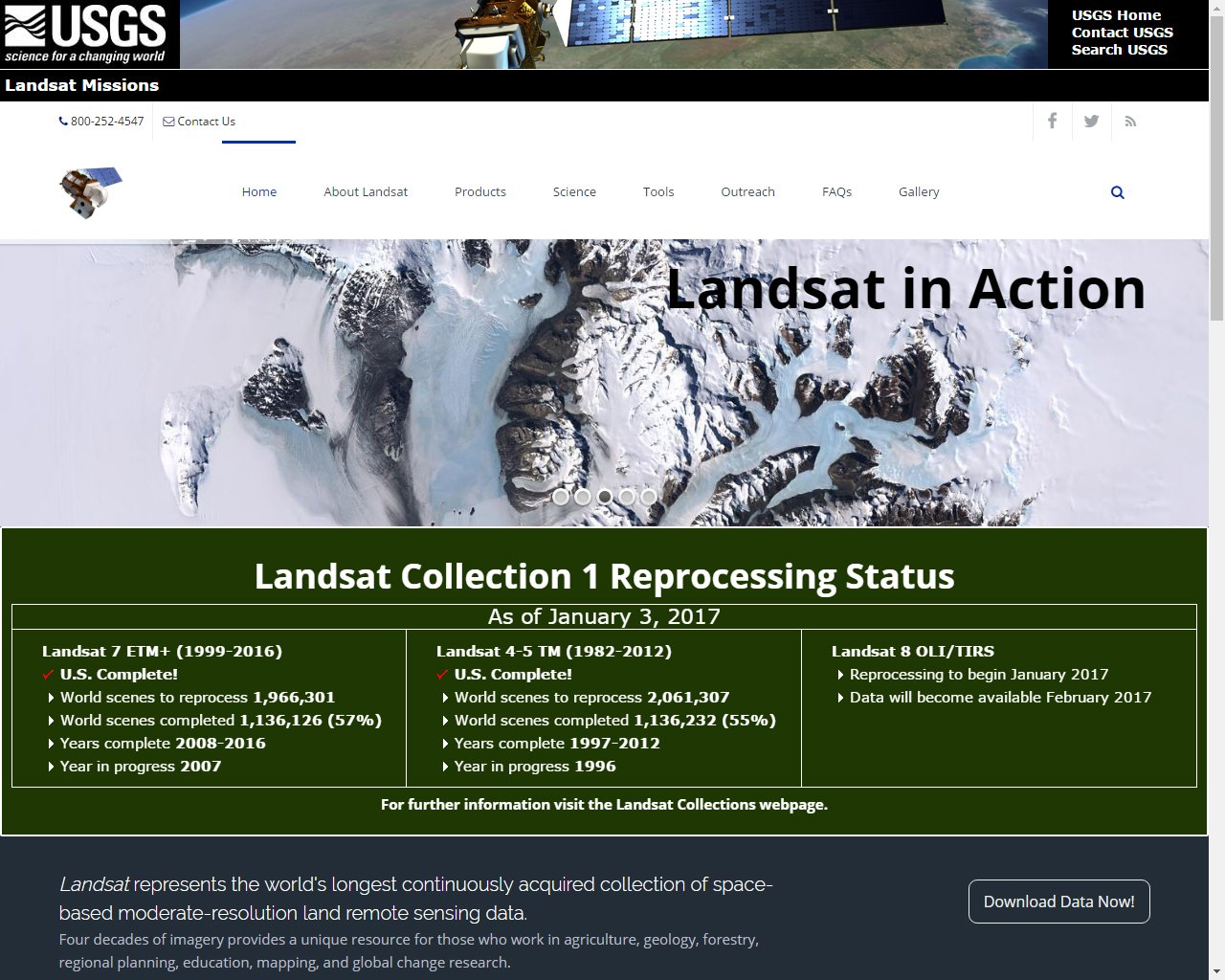Activate the first carousel navigation dot
1225x980 pixels.
tap(560, 497)
